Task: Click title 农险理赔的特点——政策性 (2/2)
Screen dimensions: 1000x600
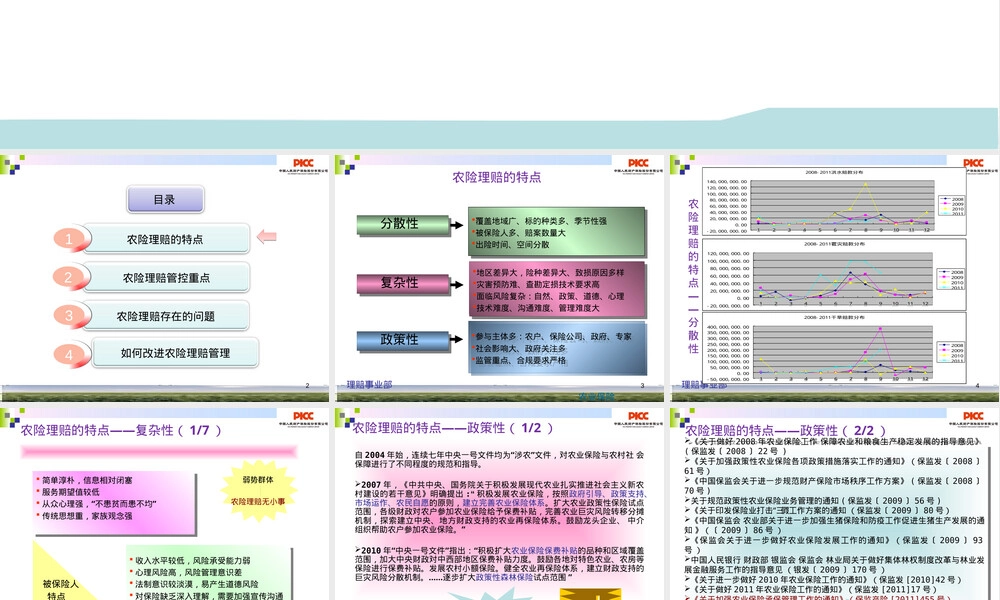Action: tap(786, 430)
